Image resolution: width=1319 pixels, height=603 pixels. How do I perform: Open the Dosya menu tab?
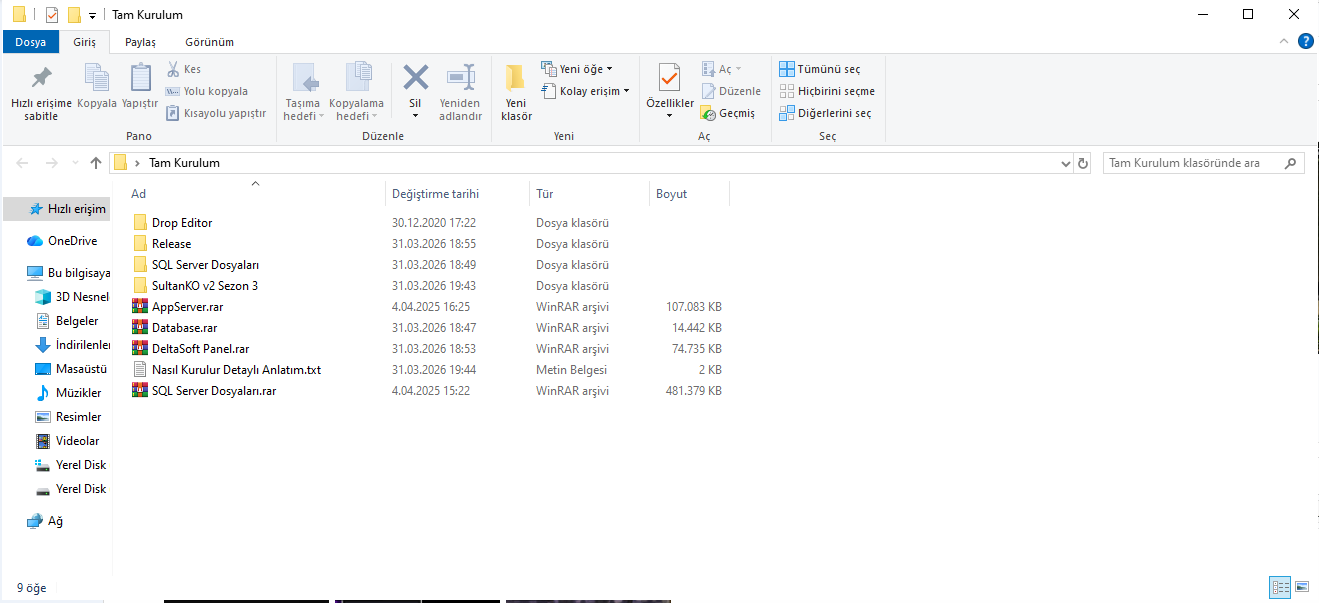31,42
